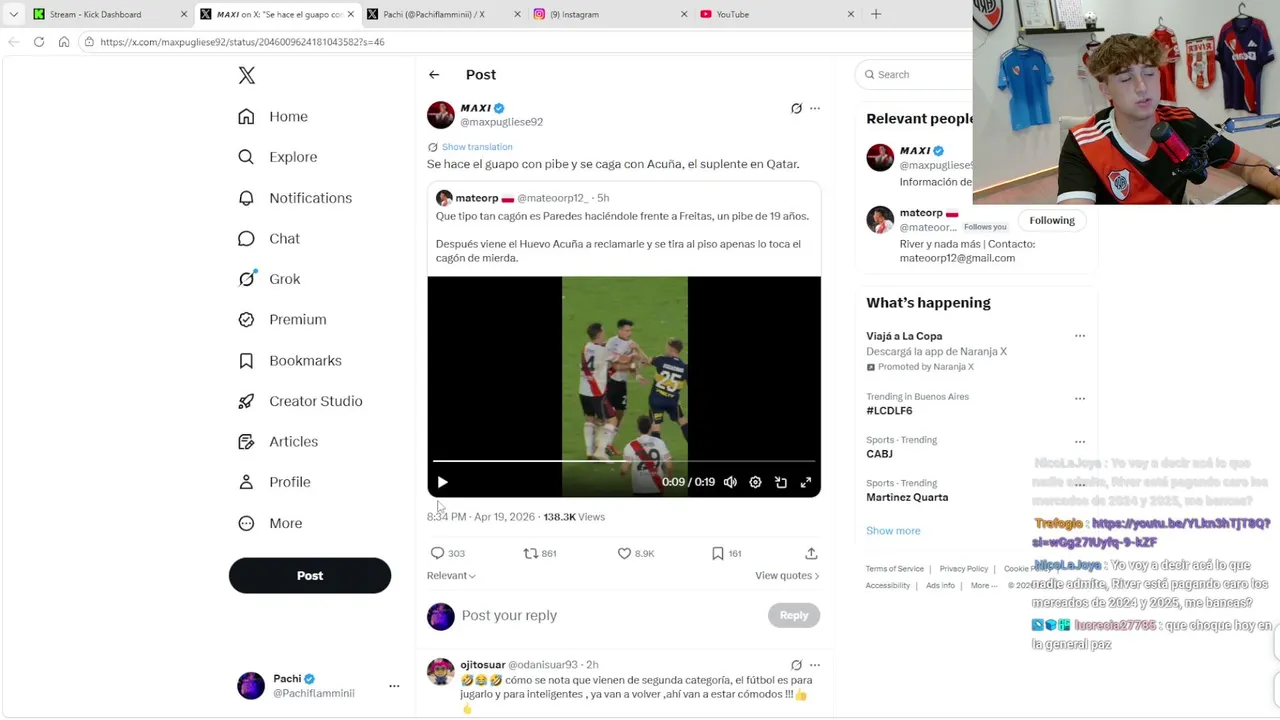The image size is (1280, 720).
Task: Go back using the Post arrow
Action: (434, 75)
